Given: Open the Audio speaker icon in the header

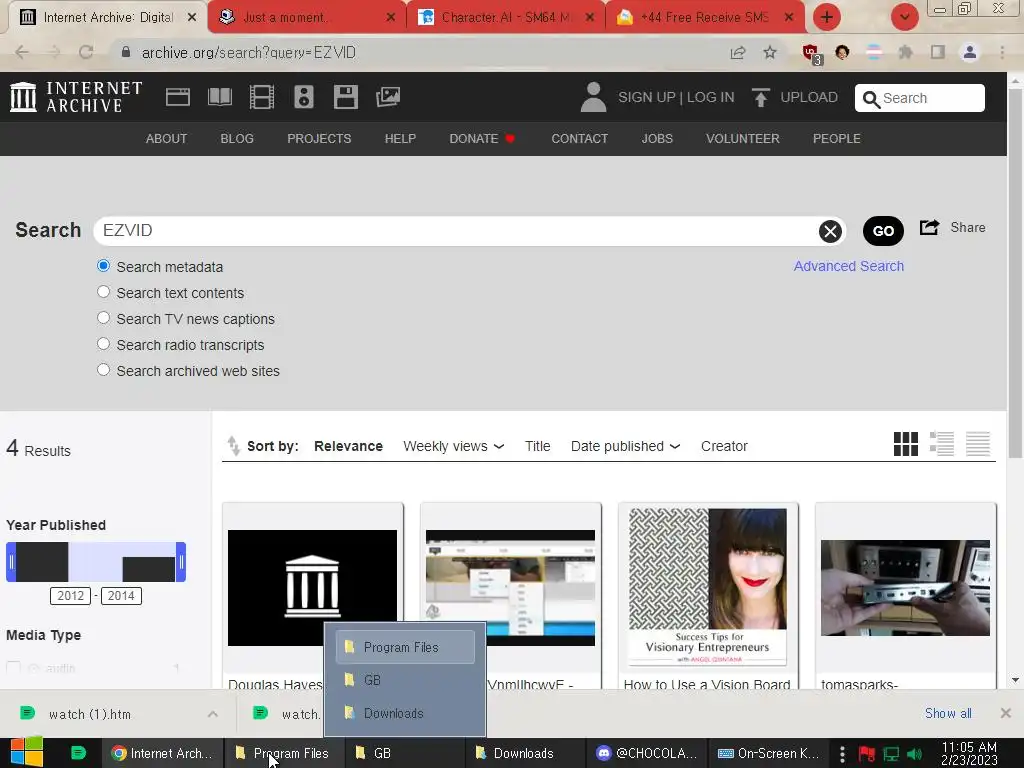Looking at the screenshot, I should pyautogui.click(x=304, y=97).
